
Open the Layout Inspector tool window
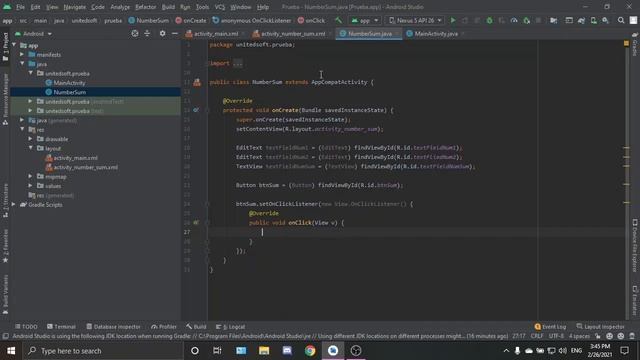[x=600, y=327]
